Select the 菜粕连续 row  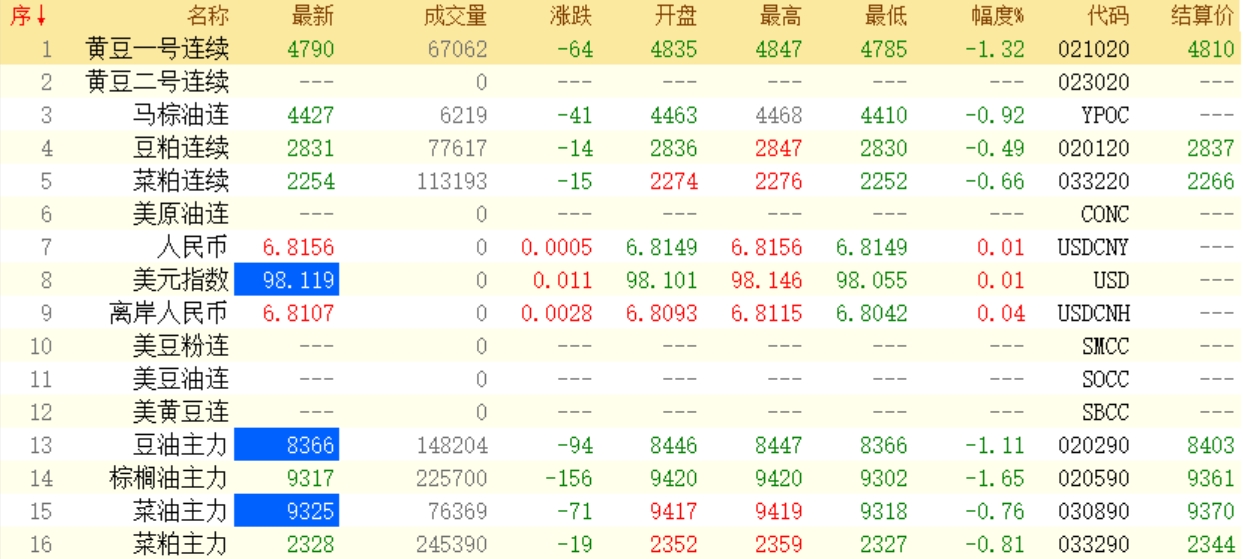[x=181, y=181]
